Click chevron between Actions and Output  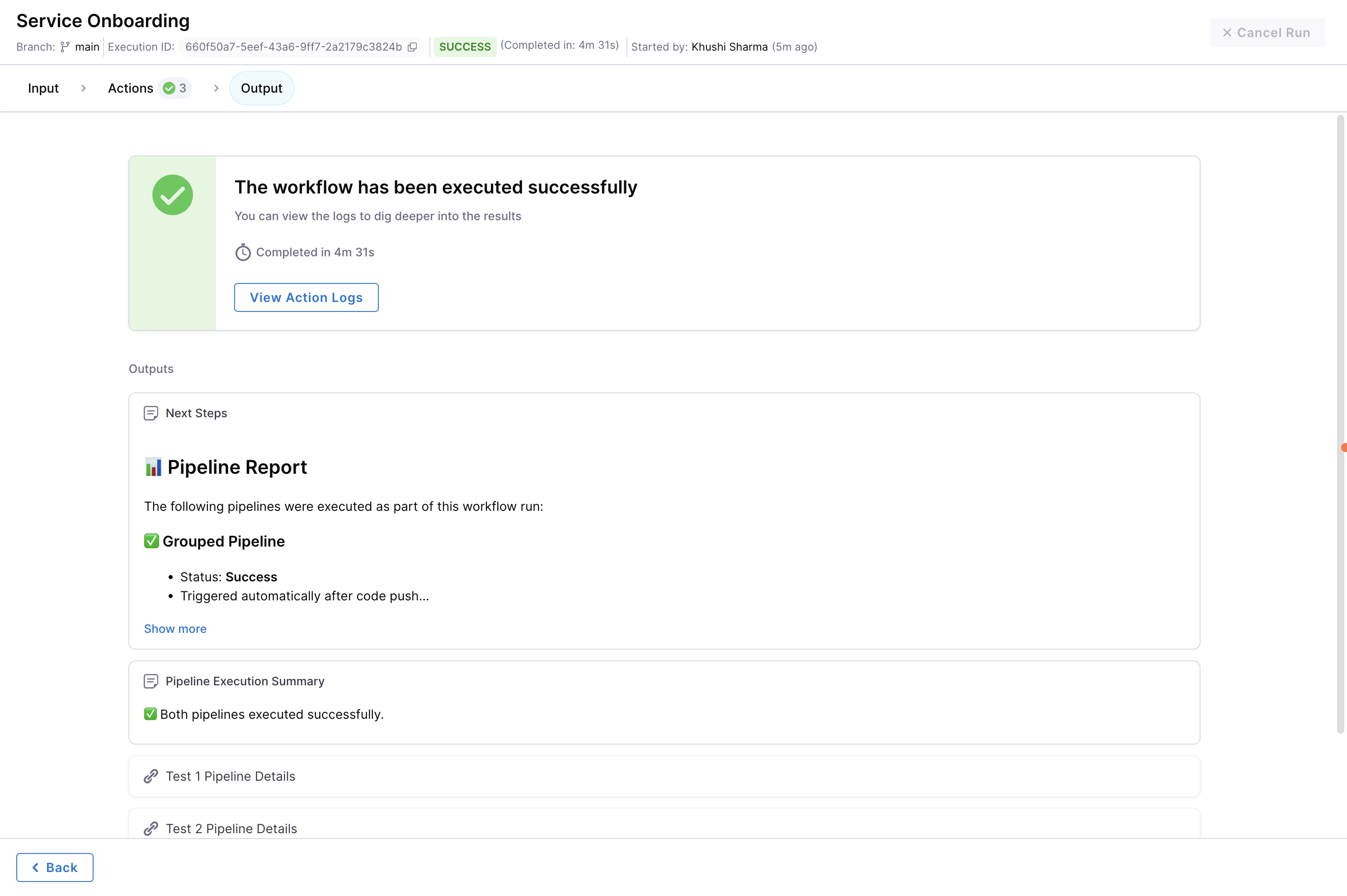point(216,88)
